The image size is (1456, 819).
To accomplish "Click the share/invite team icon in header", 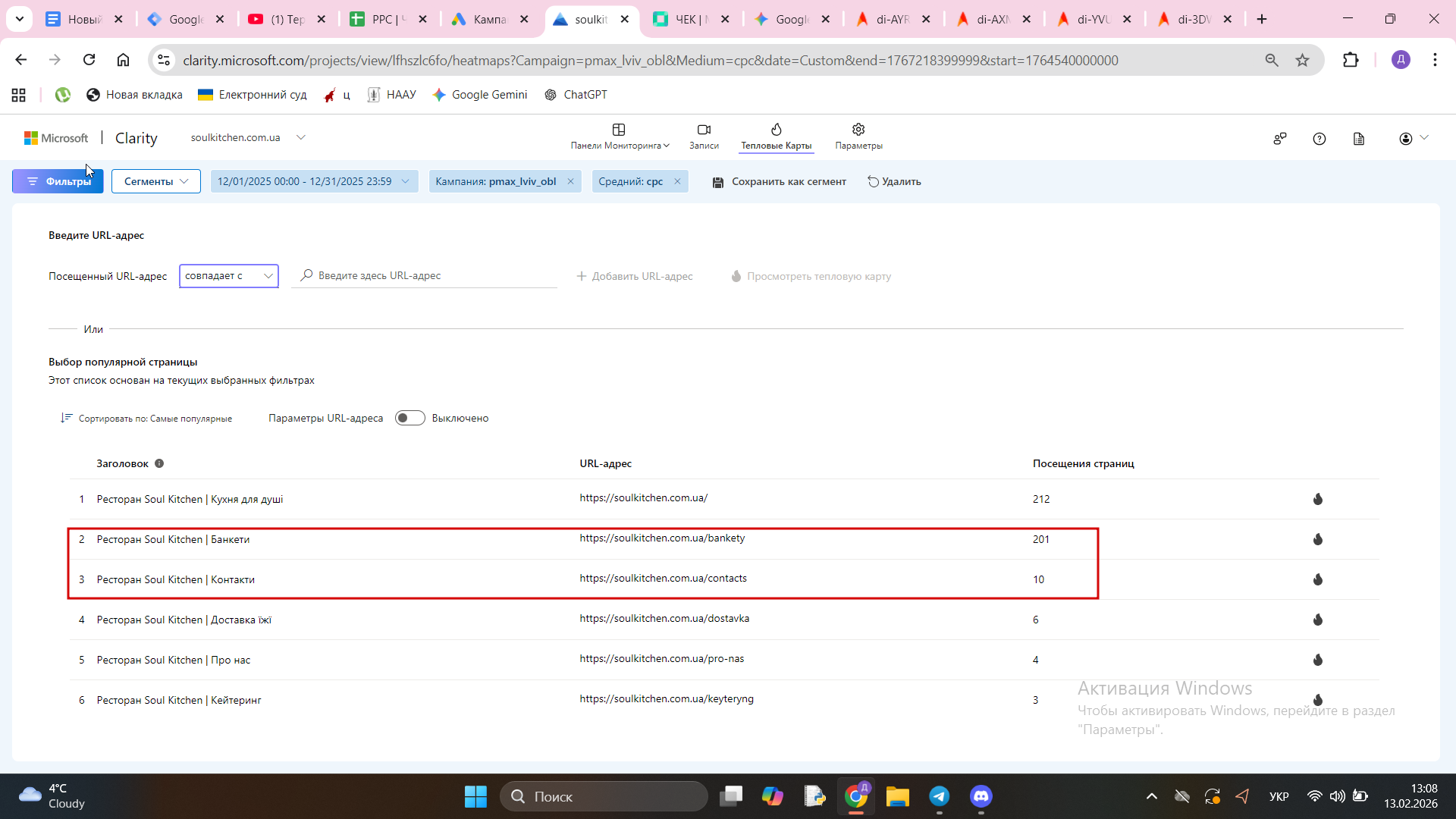I will tap(1280, 139).
